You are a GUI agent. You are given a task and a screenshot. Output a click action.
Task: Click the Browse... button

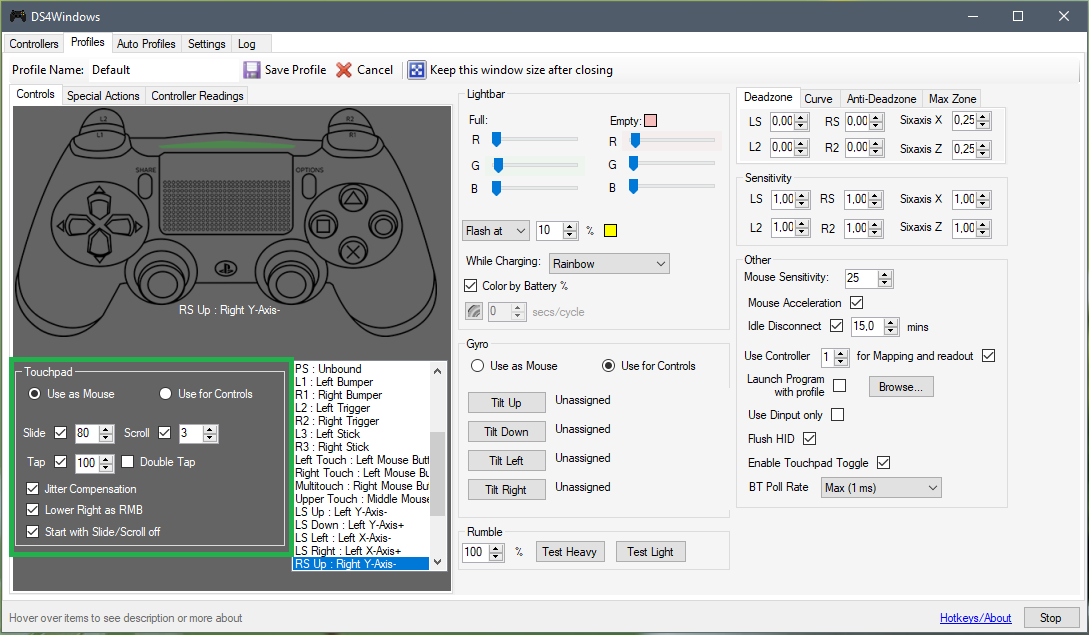(x=901, y=387)
